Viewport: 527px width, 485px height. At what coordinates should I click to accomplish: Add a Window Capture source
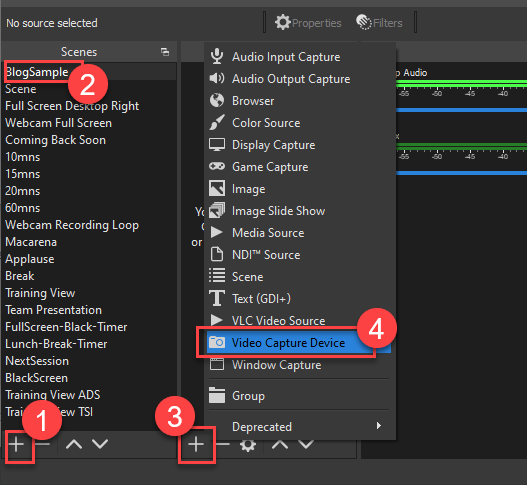[x=299, y=365]
